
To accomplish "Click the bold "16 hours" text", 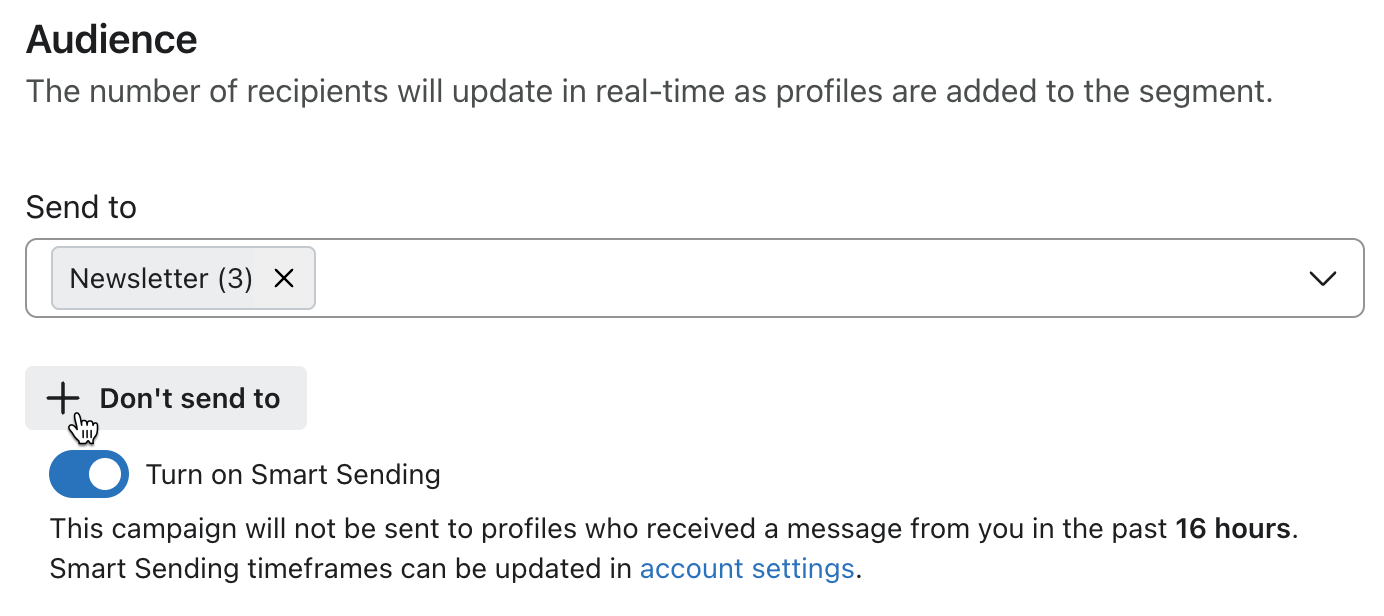I will pos(1232,528).
